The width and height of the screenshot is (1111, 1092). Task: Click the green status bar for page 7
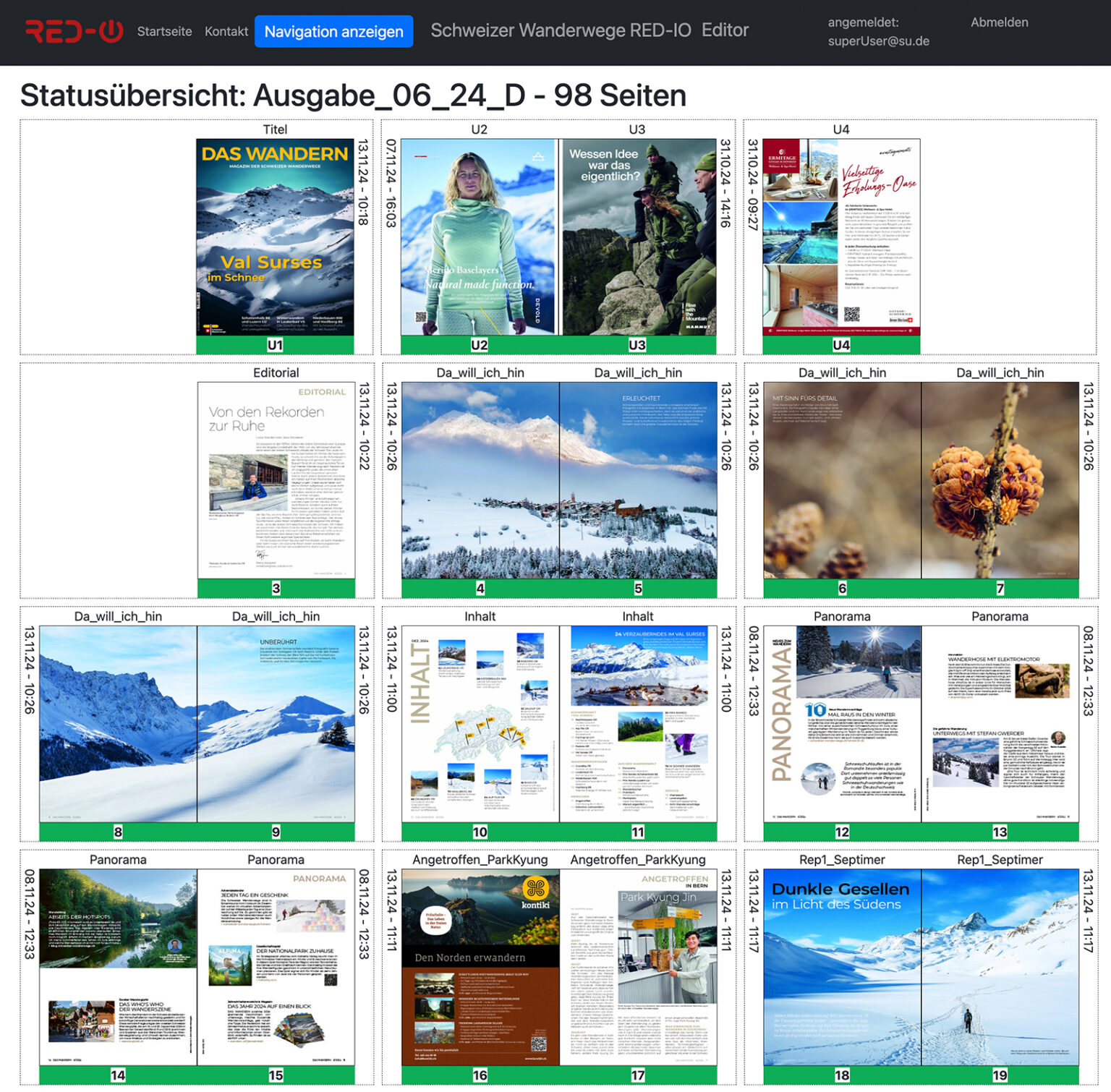coord(1000,588)
